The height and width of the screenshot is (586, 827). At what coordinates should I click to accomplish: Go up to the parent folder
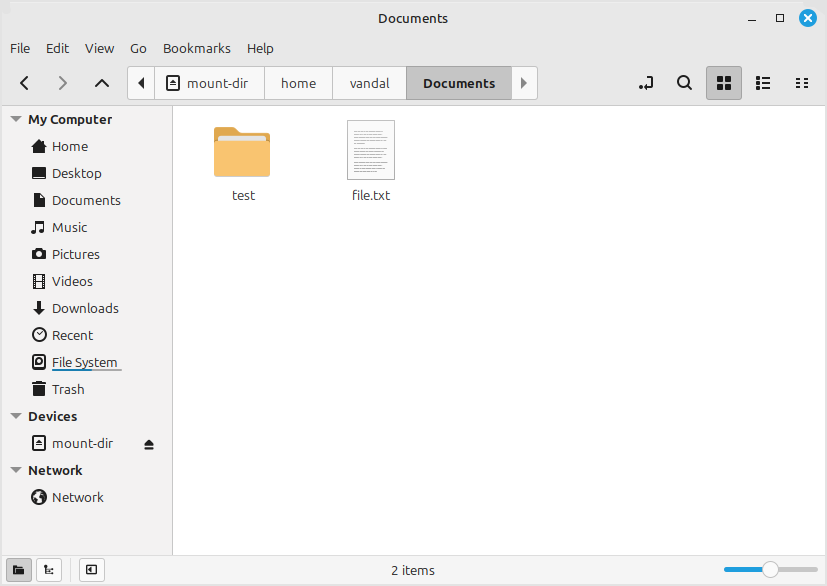tap(101, 83)
